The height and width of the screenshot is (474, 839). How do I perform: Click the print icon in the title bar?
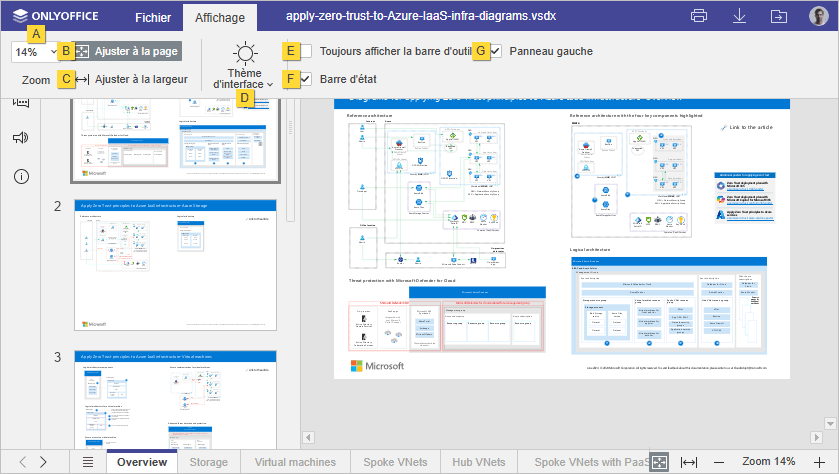click(x=699, y=16)
